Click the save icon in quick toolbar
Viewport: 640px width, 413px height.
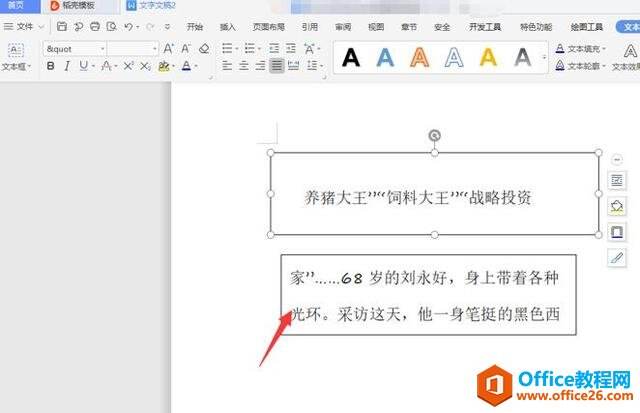pyautogui.click(x=62, y=27)
